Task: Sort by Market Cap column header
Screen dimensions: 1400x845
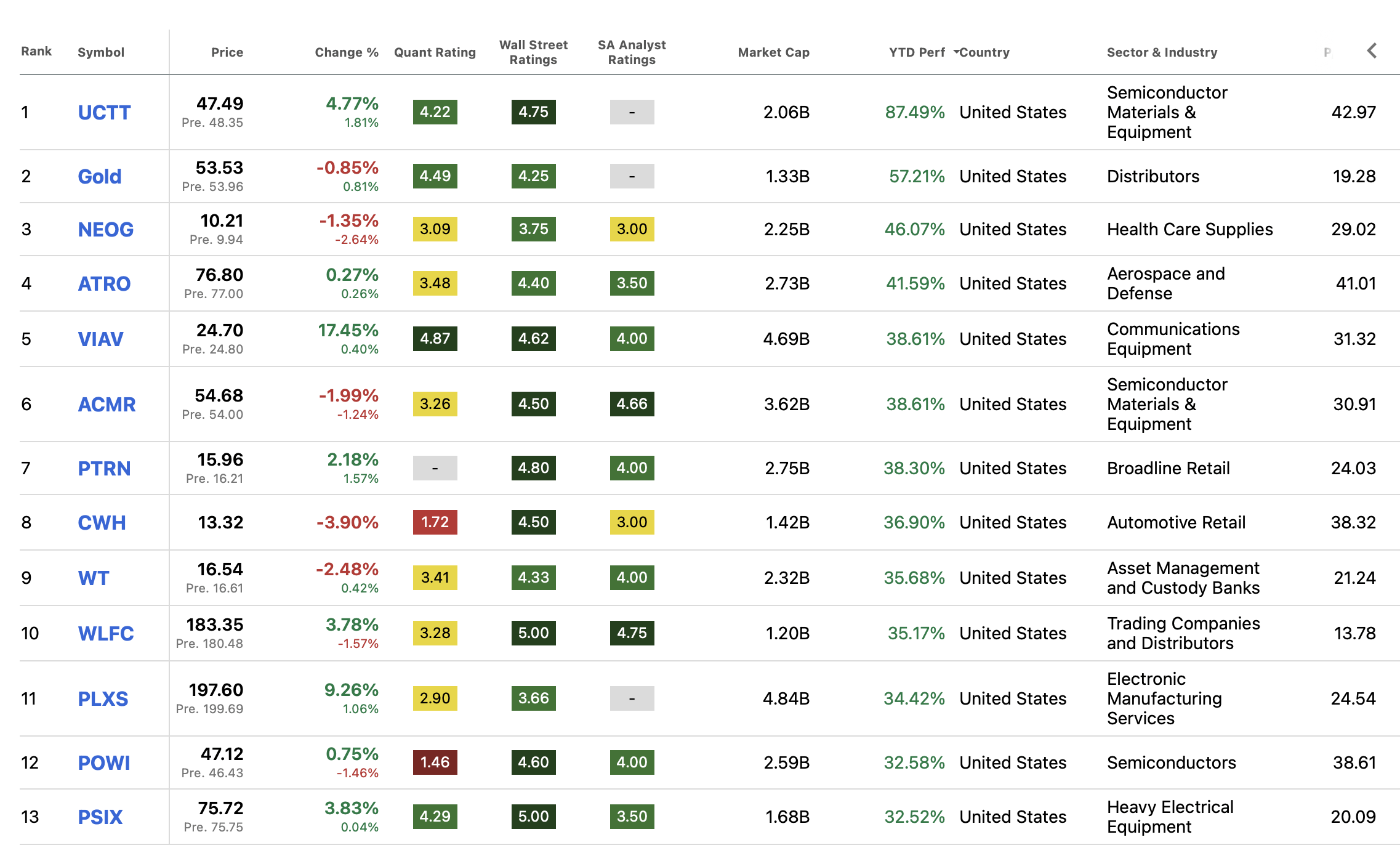Action: (773, 52)
